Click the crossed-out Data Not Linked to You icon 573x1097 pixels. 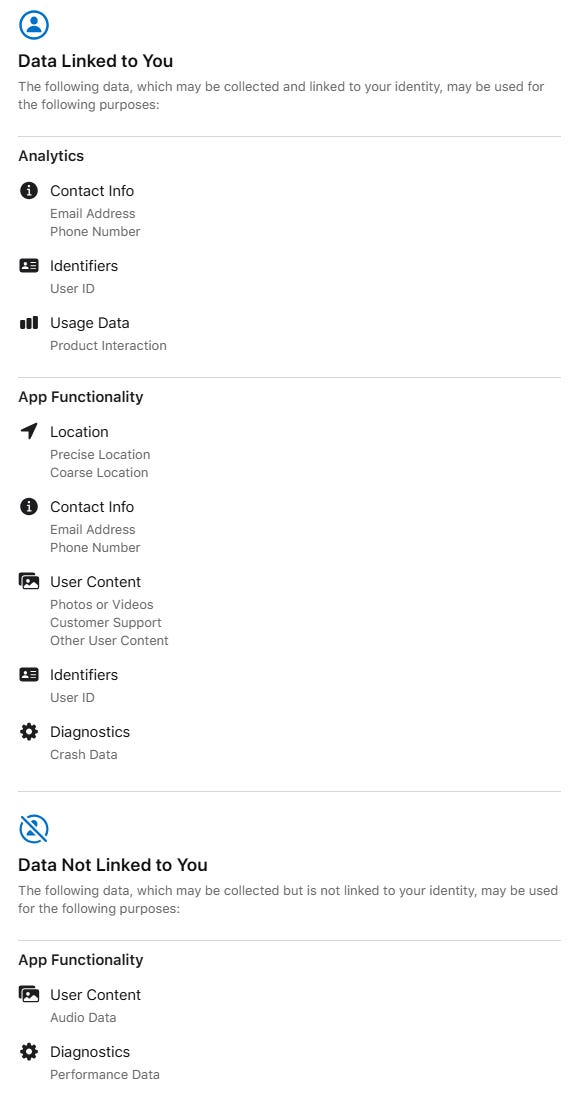point(34,828)
